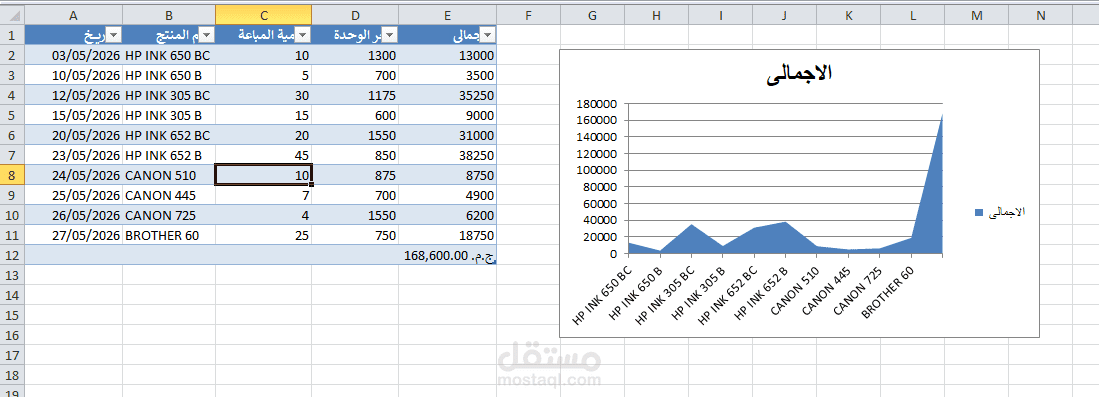Image resolution: width=1099 pixels, height=397 pixels.
Task: Click the chart legend label text
Action: [1006, 212]
